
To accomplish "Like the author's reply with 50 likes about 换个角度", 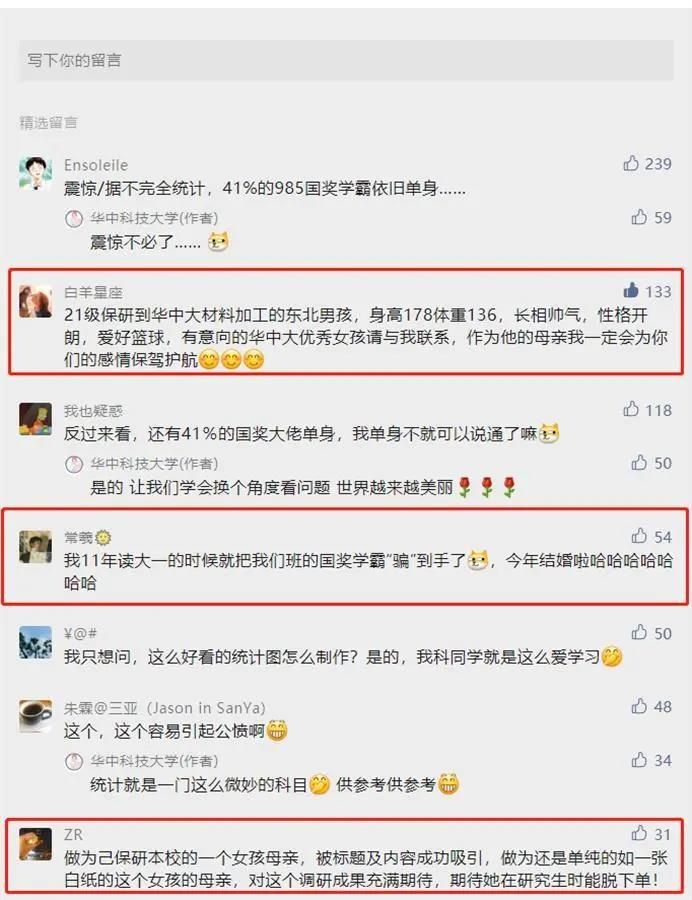I will [639, 463].
